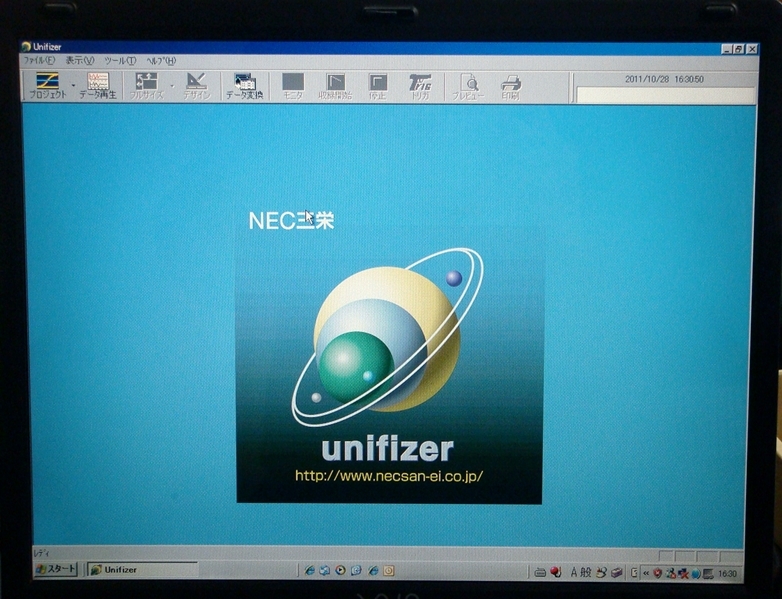Follow the http://www.necsan-ei.co.jp/ link
Viewport: 782px width, 599px height.
[x=389, y=476]
